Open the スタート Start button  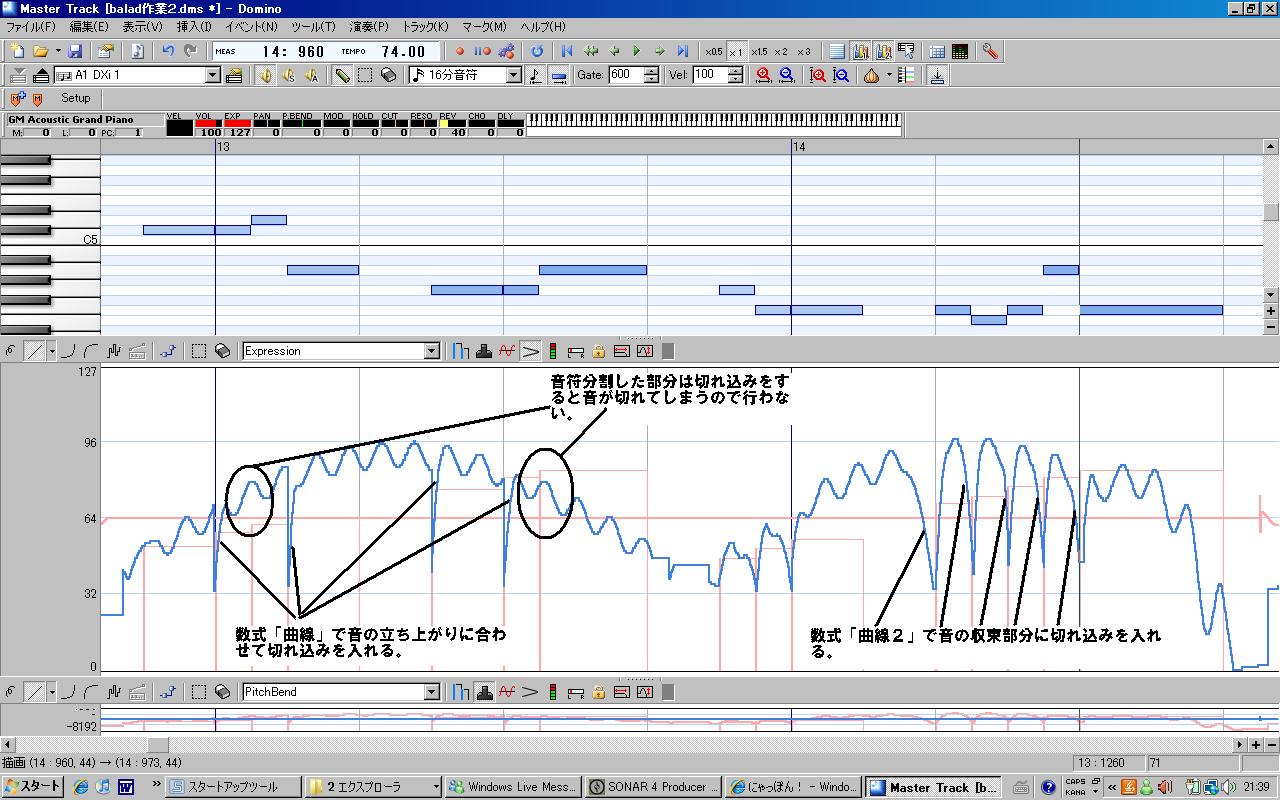33,787
